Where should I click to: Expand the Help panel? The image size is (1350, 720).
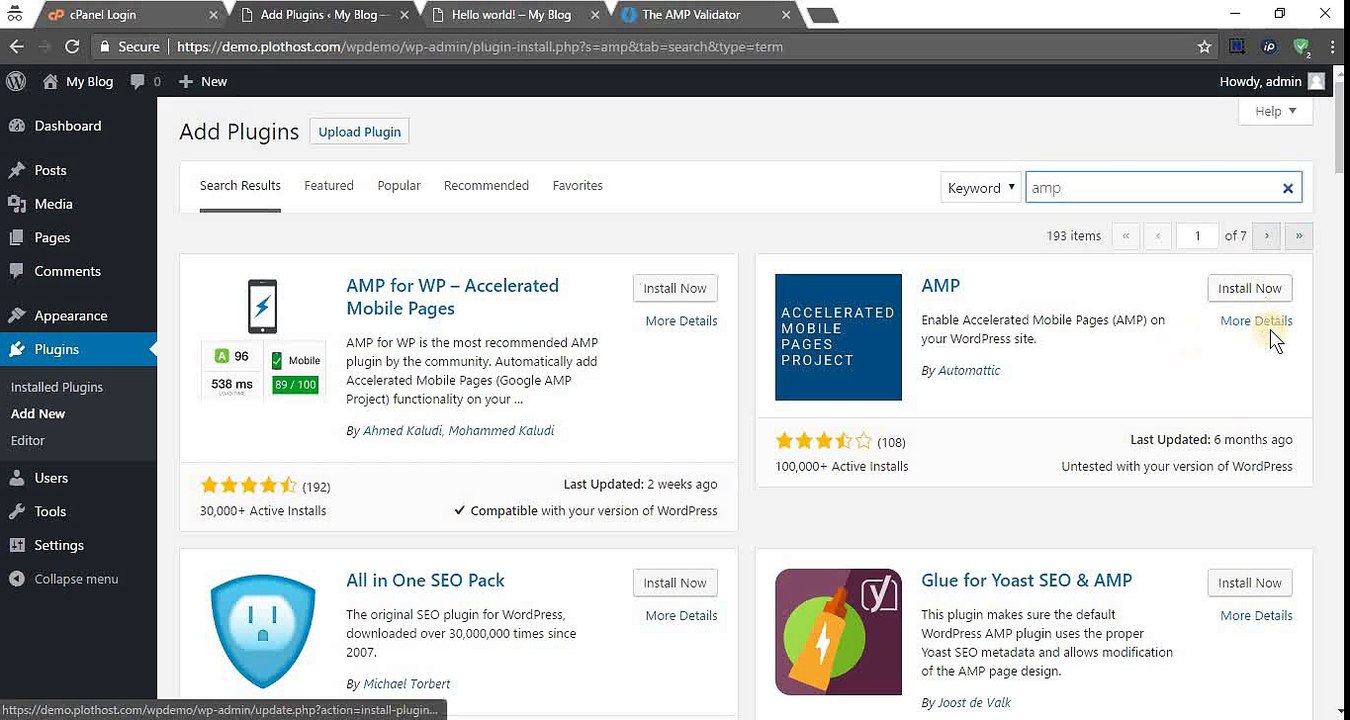1276,111
